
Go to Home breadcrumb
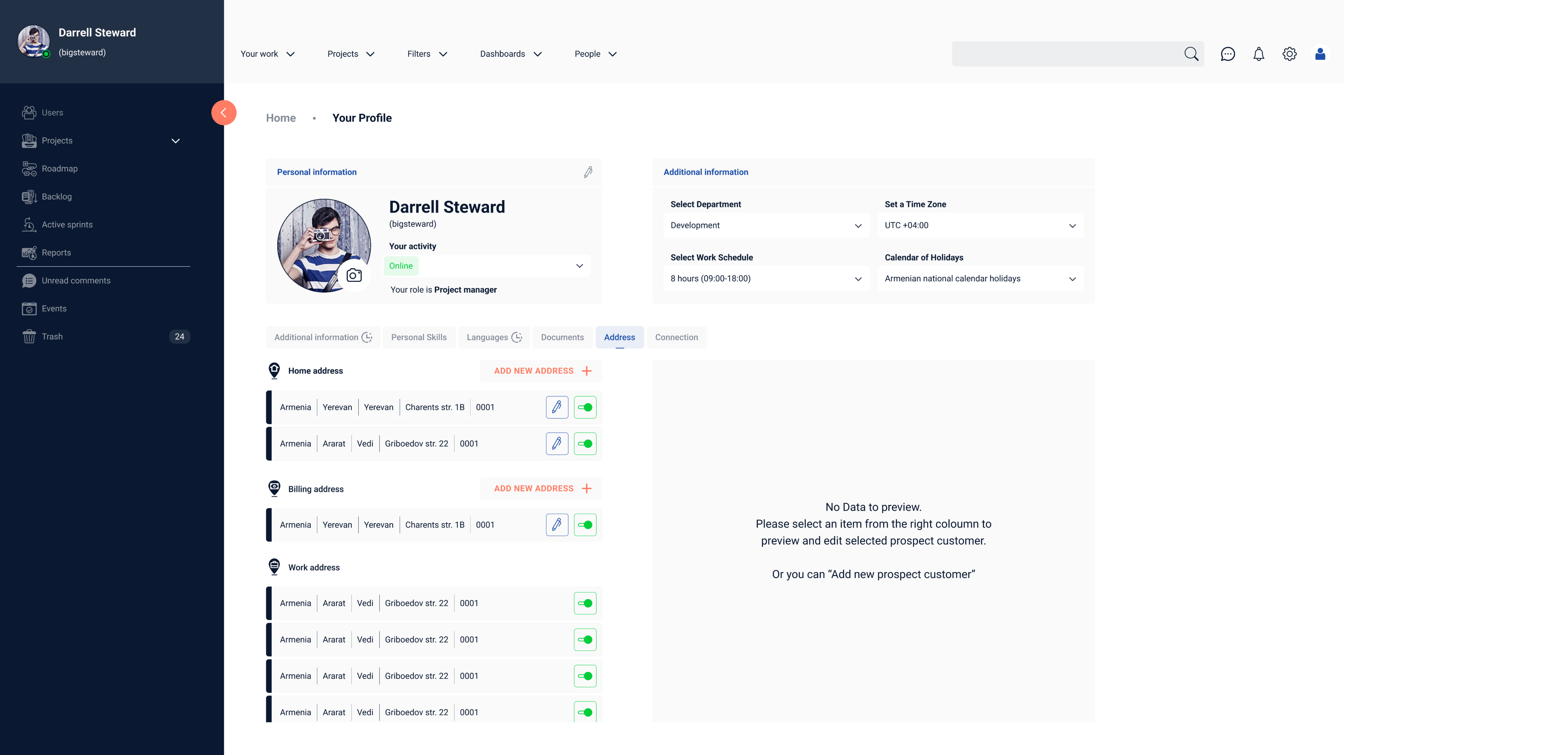point(281,118)
